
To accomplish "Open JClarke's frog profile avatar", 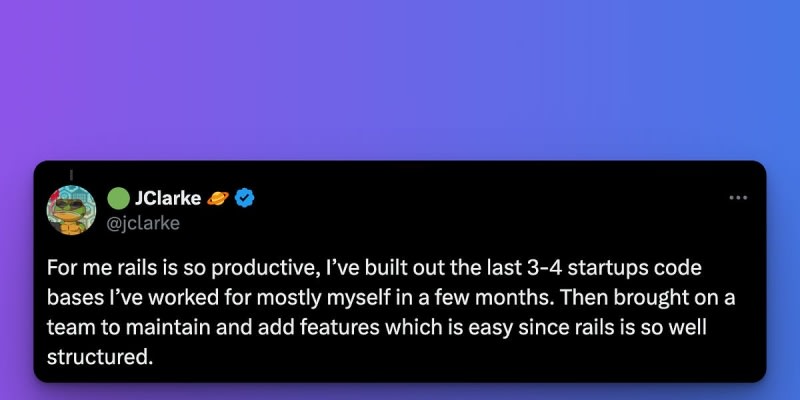I will [71, 208].
